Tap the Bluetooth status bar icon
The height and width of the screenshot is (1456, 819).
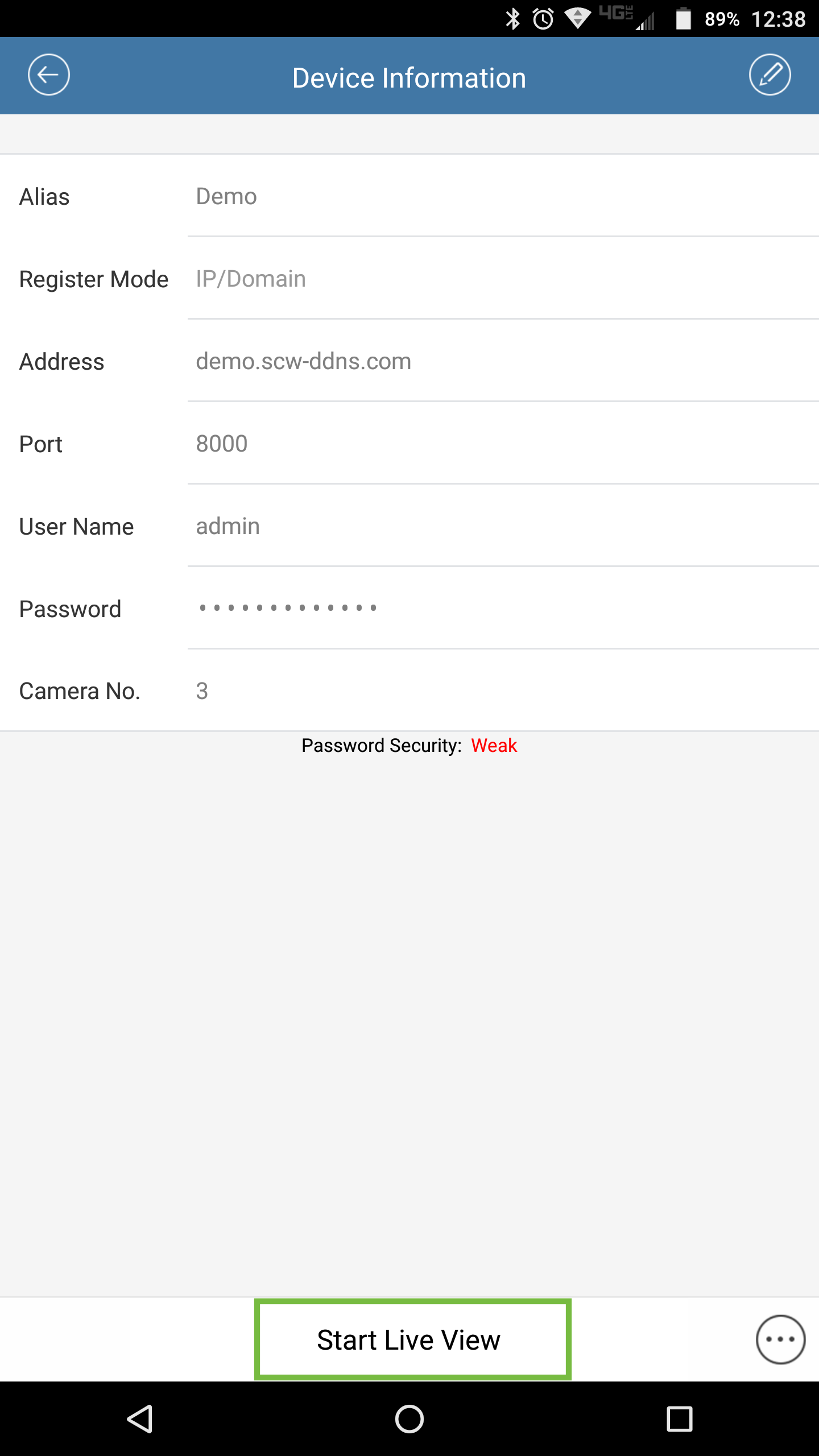pyautogui.click(x=513, y=19)
